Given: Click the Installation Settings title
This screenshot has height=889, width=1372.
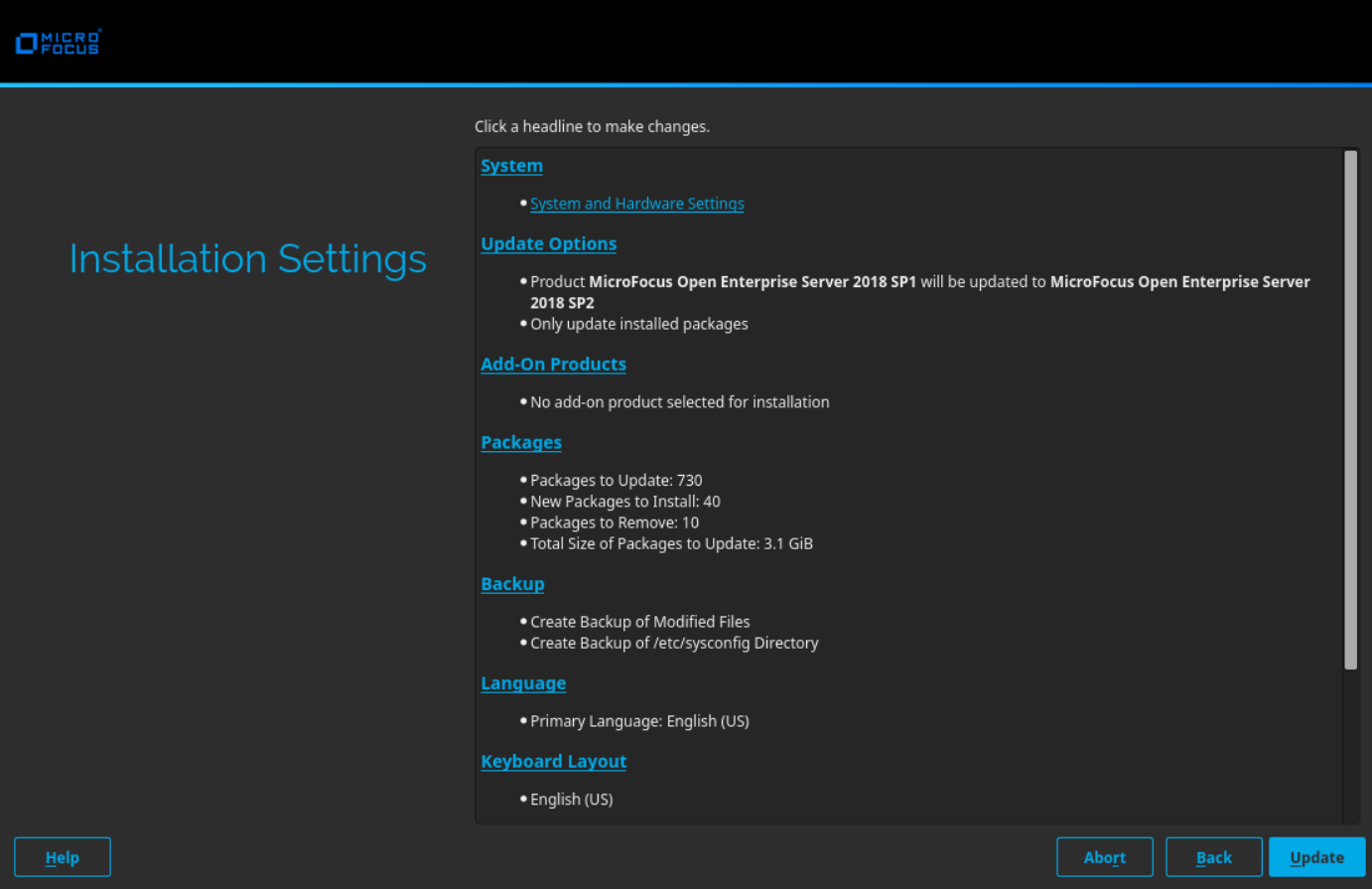Looking at the screenshot, I should point(247,259).
